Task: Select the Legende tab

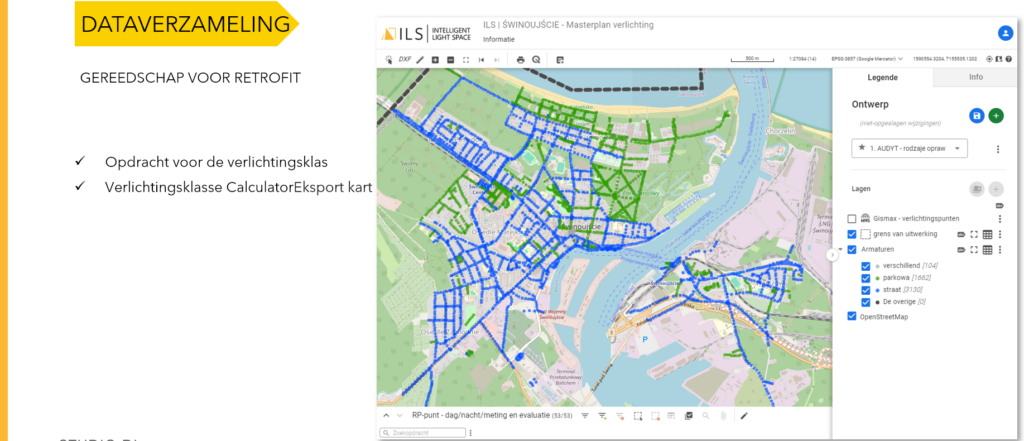Action: pos(882,77)
